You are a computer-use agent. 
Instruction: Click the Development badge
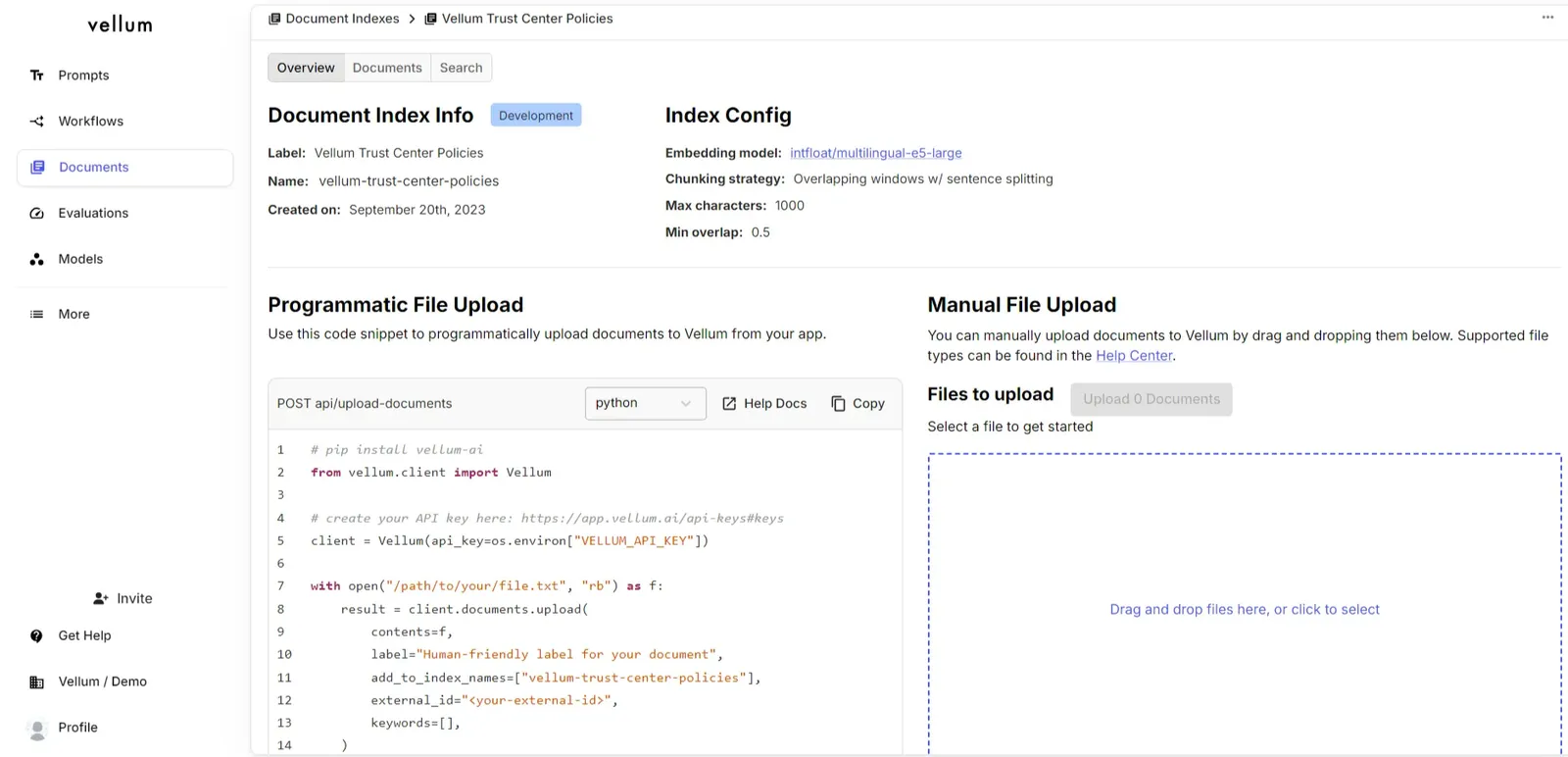536,116
